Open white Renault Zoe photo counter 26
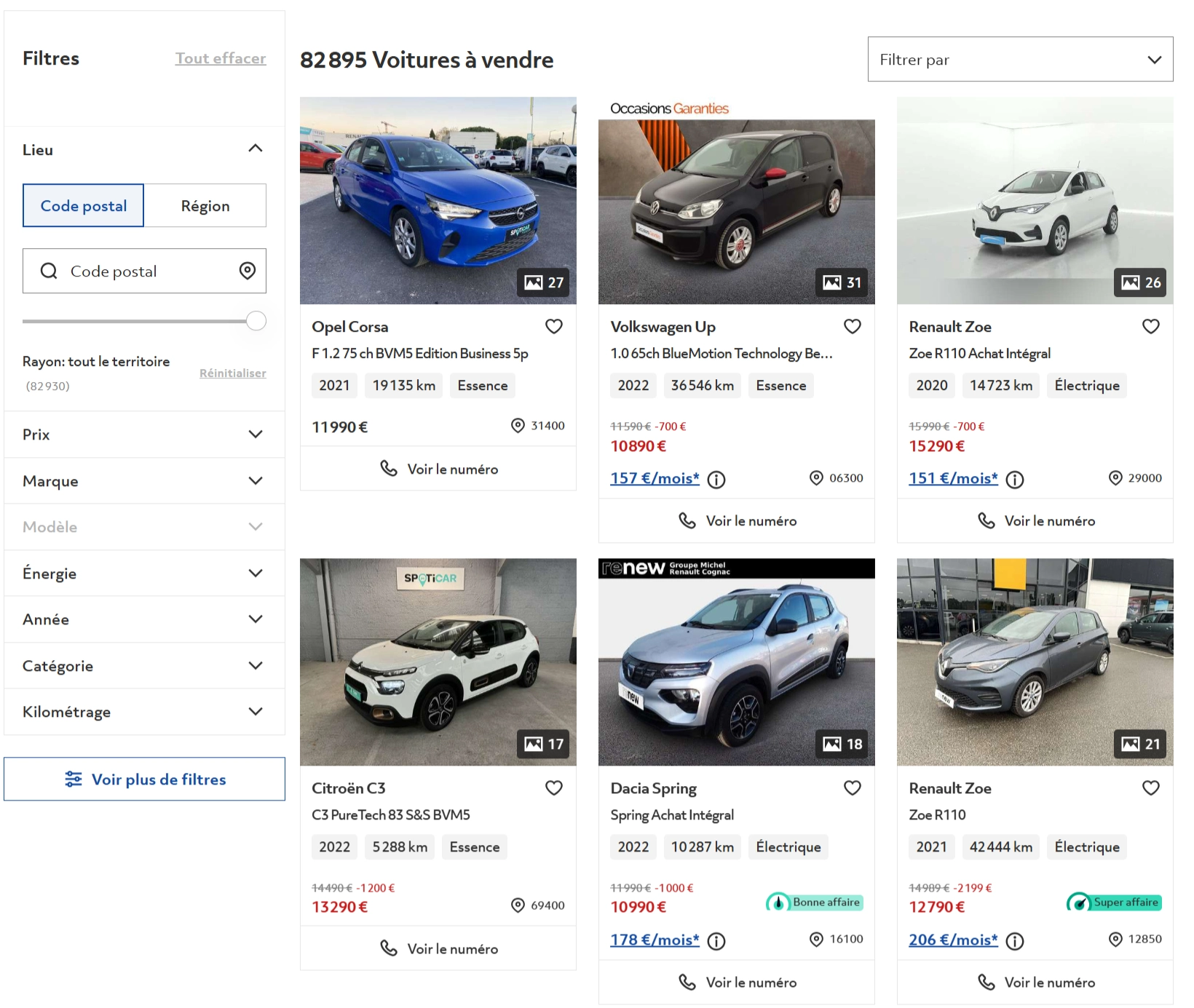The width and height of the screenshot is (1194, 1008). tap(1140, 282)
